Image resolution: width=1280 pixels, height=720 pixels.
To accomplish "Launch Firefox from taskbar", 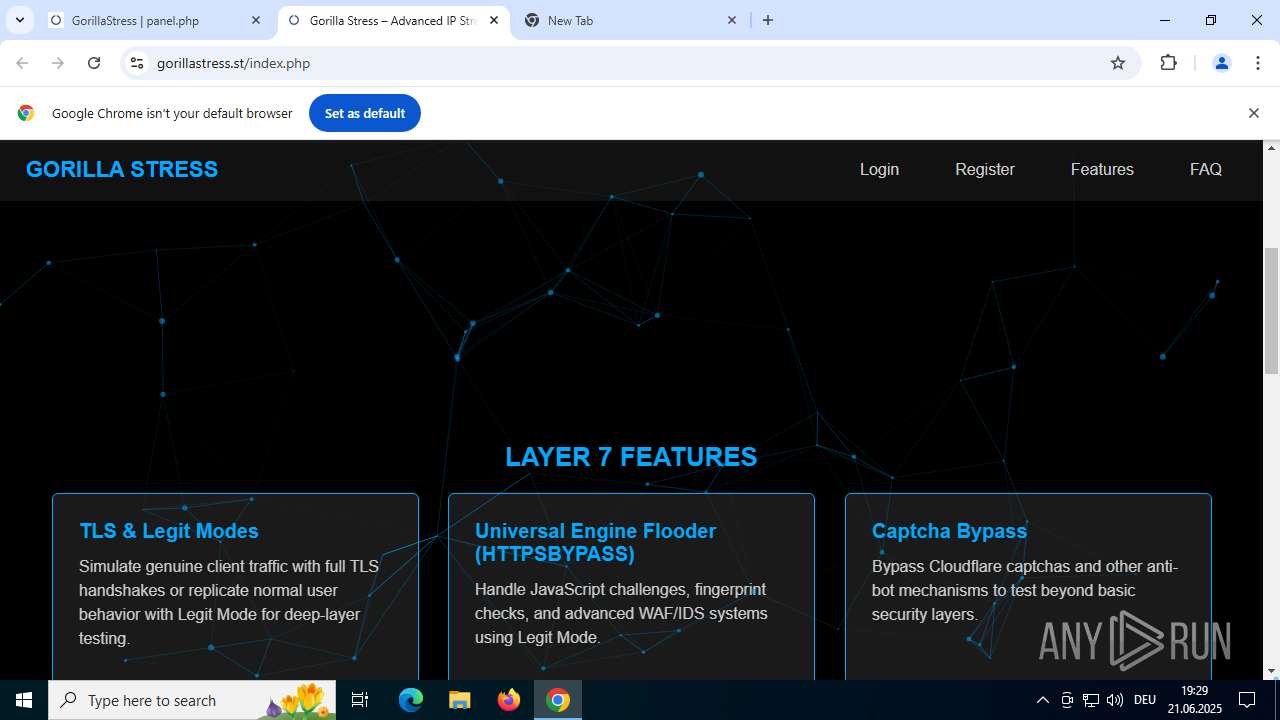I will (509, 700).
